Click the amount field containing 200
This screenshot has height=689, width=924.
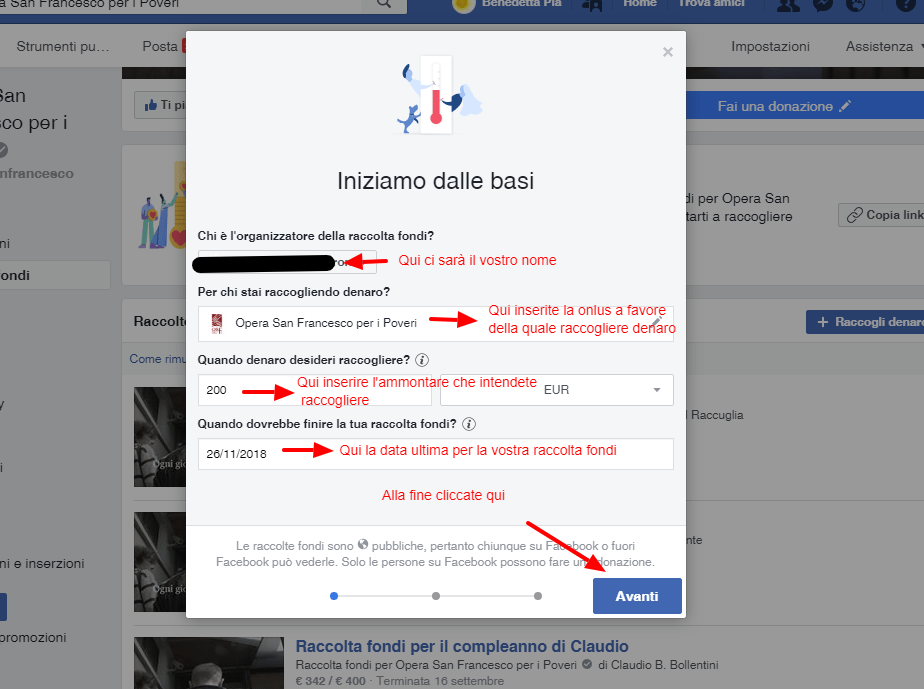pos(315,390)
